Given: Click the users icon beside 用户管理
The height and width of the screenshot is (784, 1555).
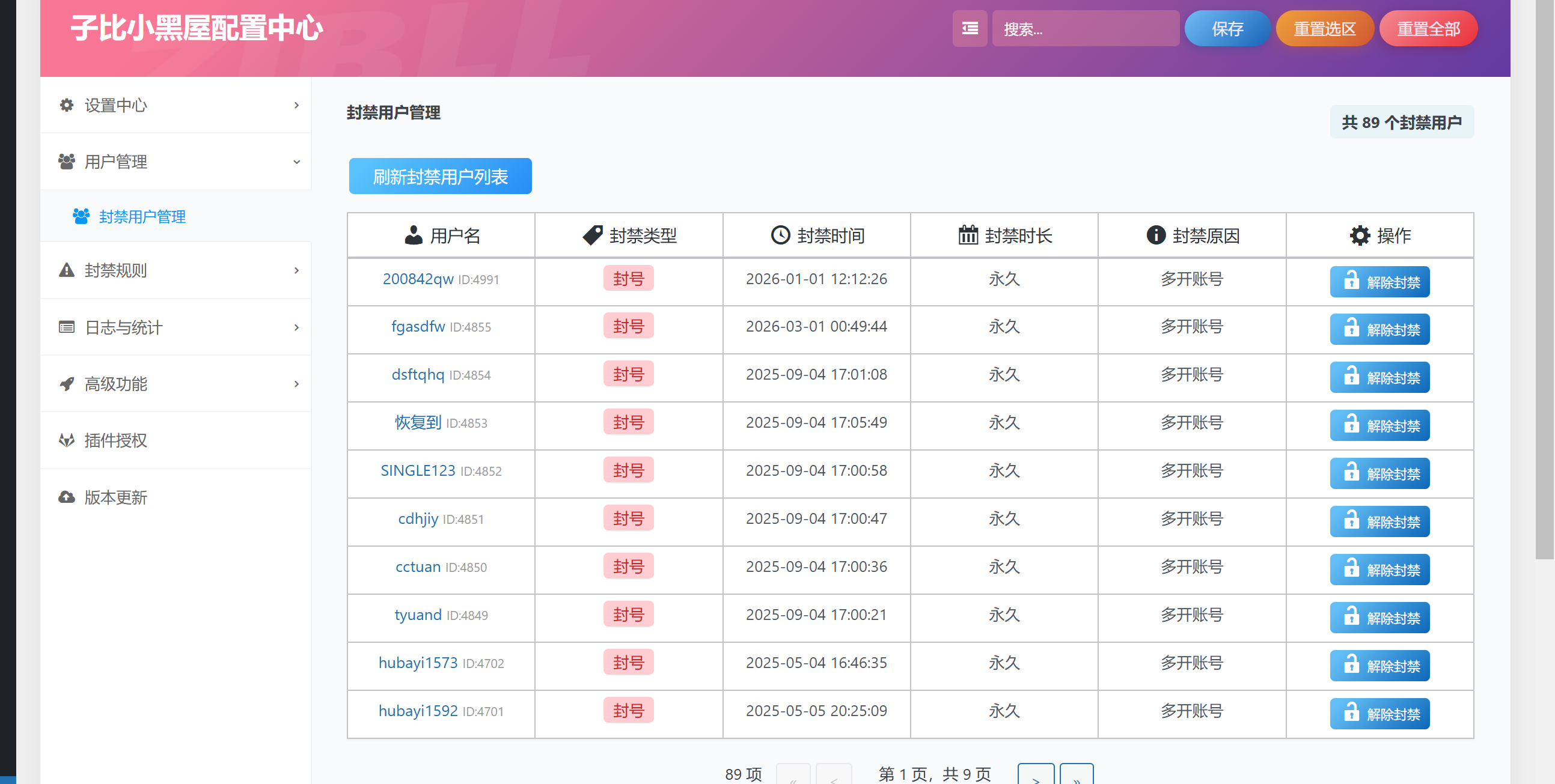Looking at the screenshot, I should (x=66, y=161).
